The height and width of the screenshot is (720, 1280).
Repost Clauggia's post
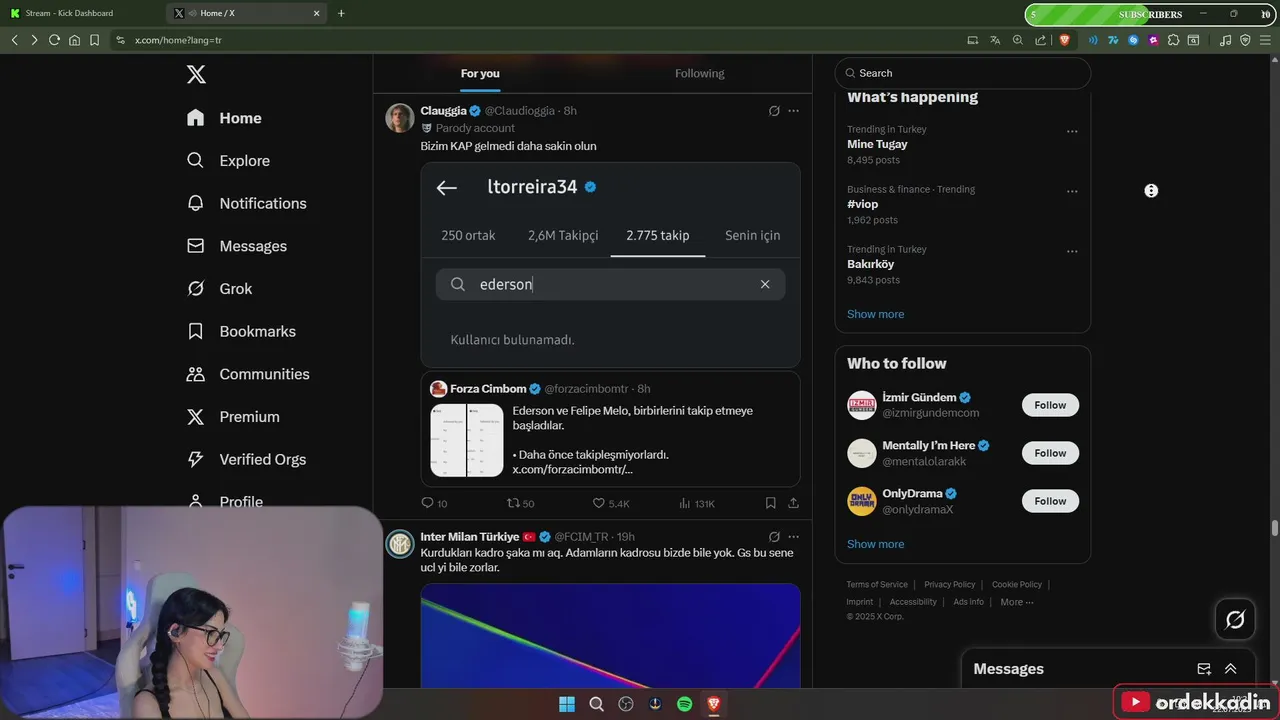(520, 503)
